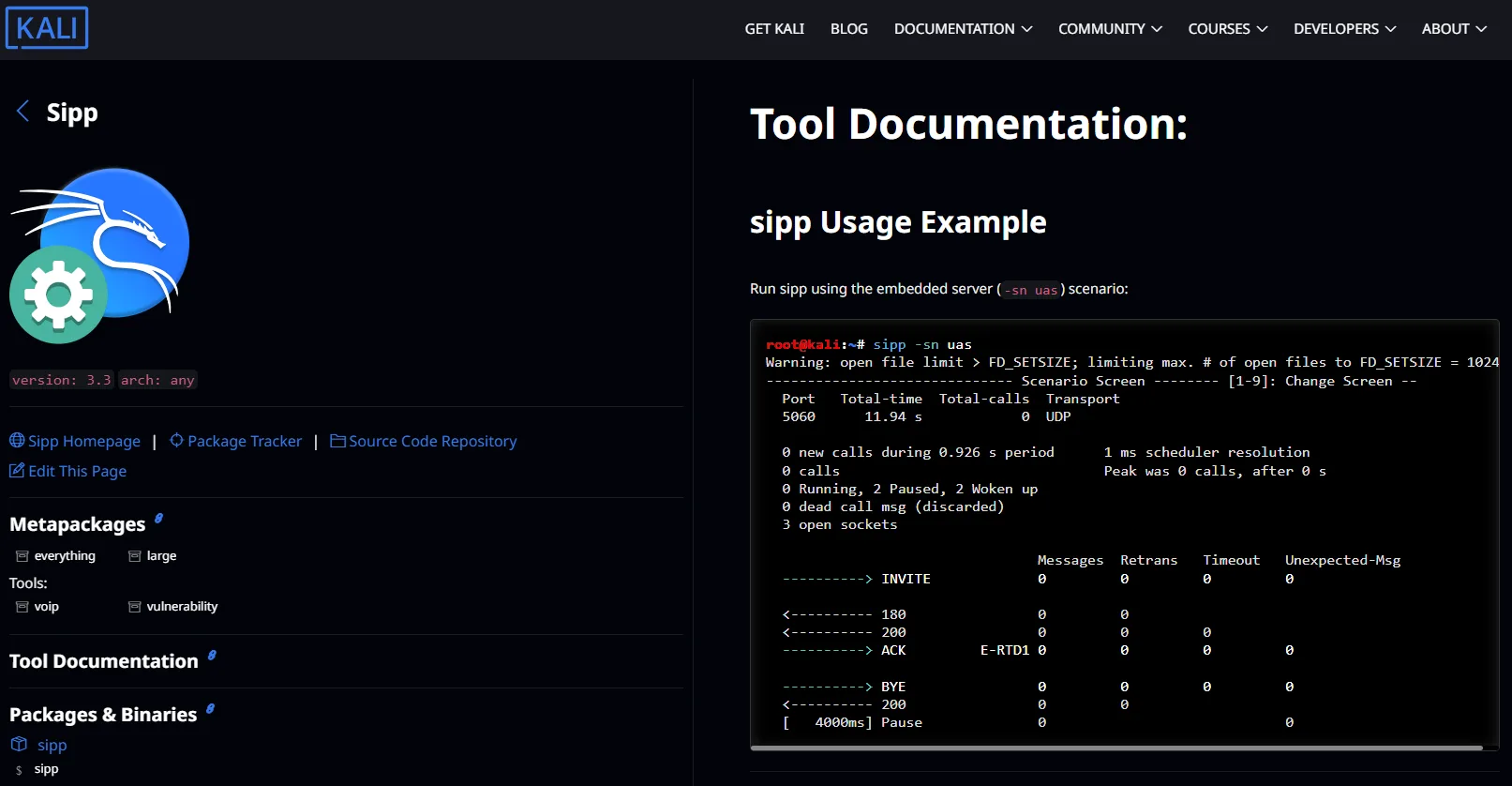Click the 'Tool Documentation:' main heading

[x=969, y=124]
